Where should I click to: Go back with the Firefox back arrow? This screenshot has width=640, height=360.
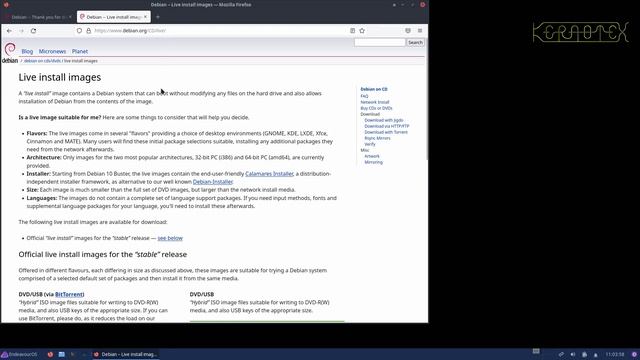9,31
